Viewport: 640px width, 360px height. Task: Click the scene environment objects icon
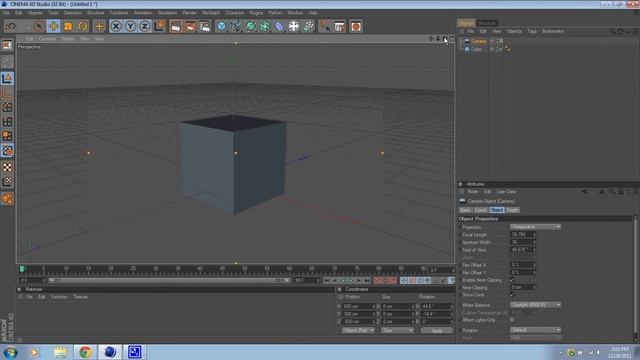293,26
